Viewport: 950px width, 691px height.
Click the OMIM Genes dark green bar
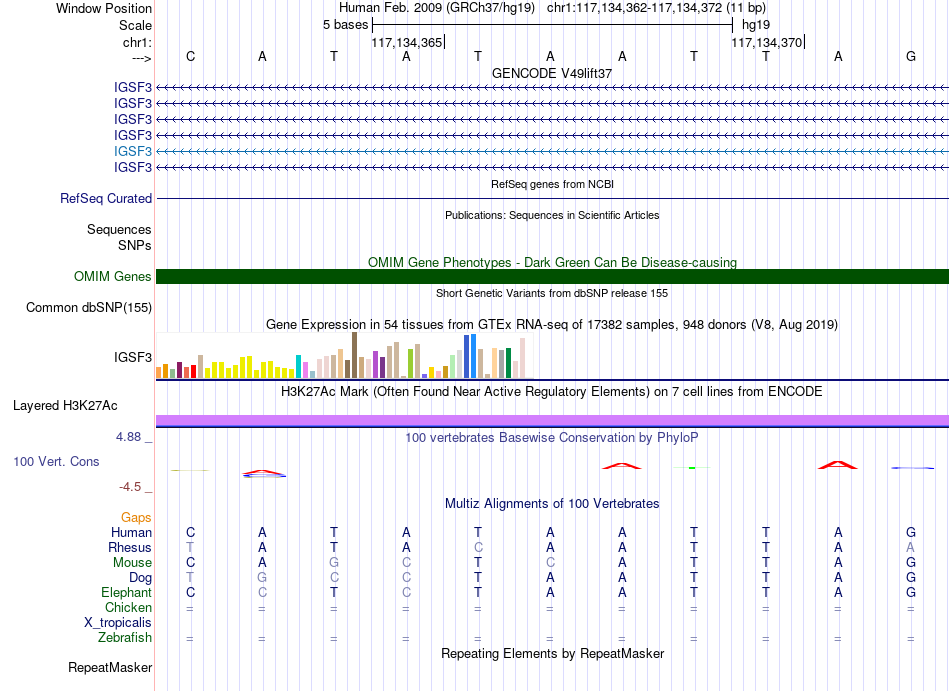(552, 277)
